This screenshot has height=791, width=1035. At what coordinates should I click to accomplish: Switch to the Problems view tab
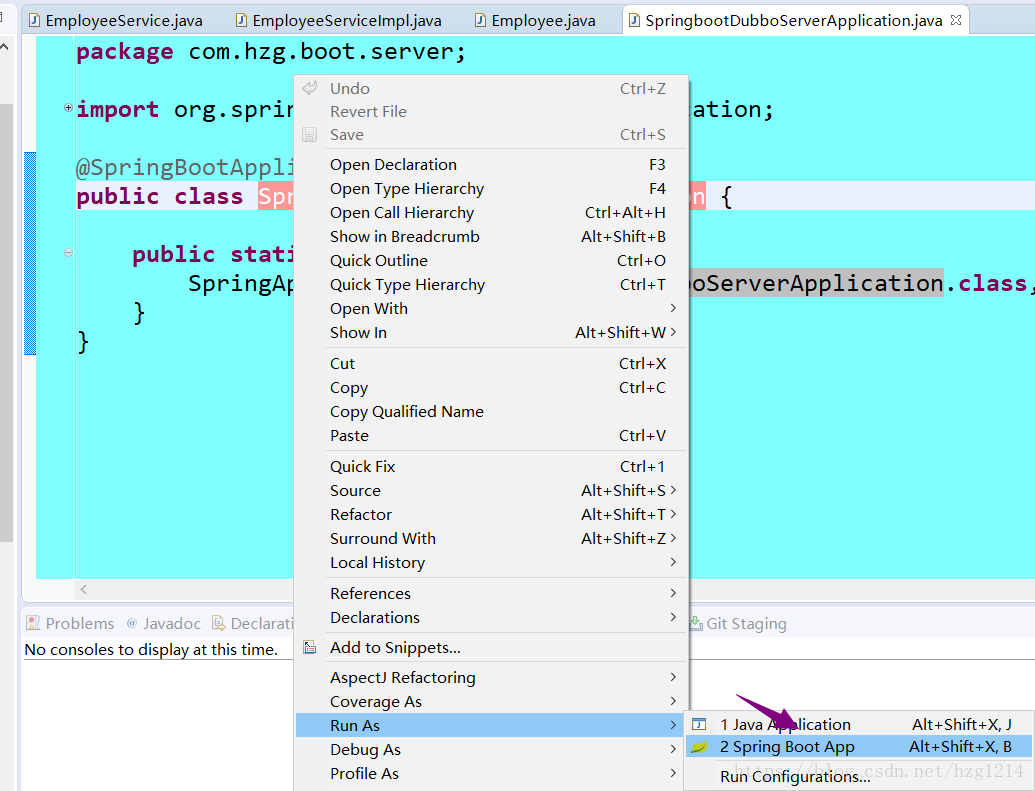click(70, 623)
